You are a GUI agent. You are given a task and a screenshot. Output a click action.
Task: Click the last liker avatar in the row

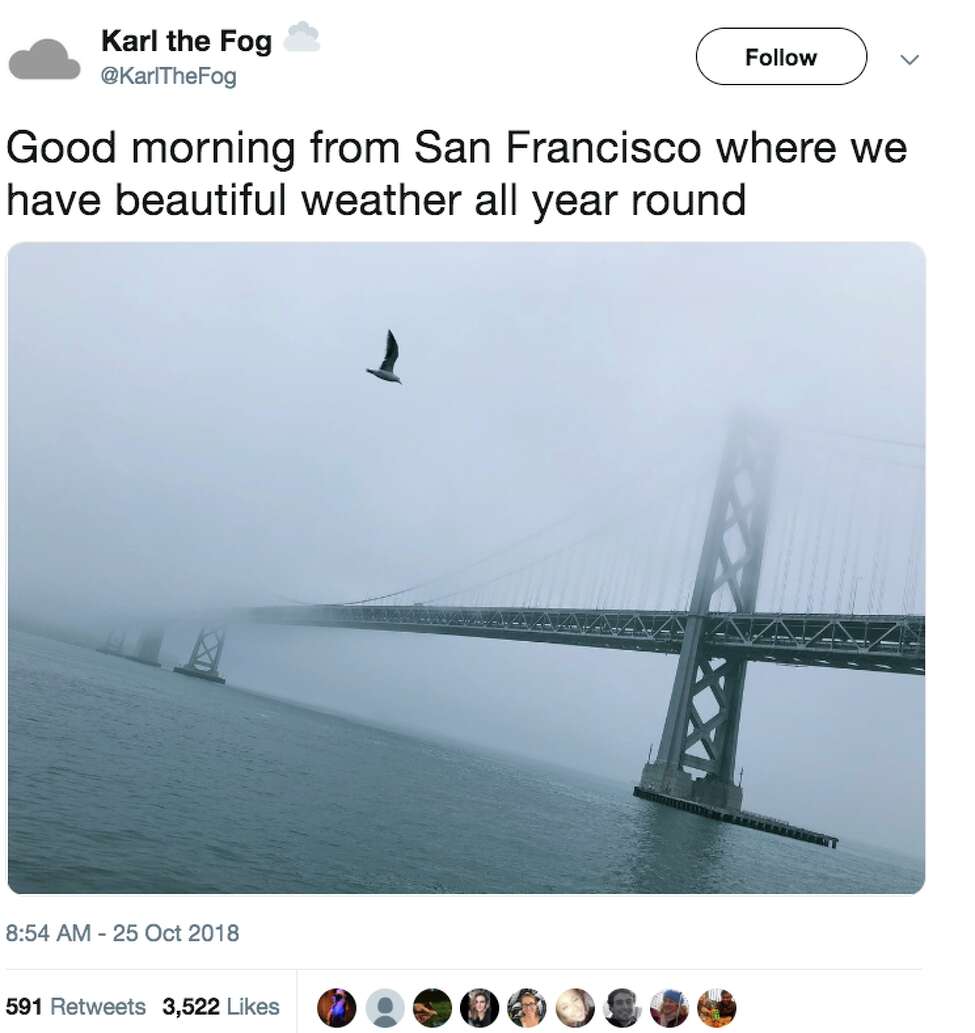(717, 1007)
